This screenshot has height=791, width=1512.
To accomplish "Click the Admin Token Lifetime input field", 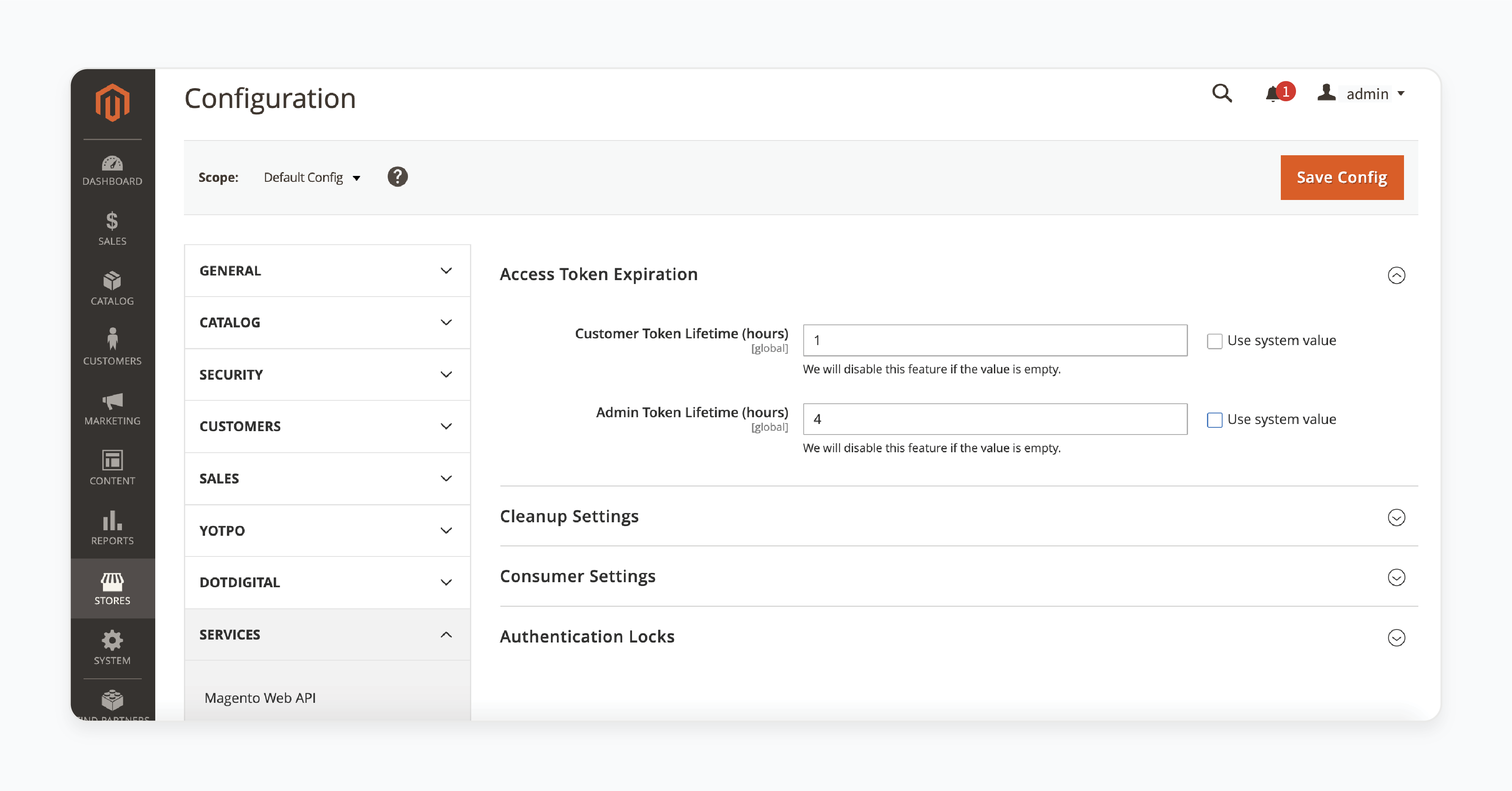I will [x=995, y=418].
